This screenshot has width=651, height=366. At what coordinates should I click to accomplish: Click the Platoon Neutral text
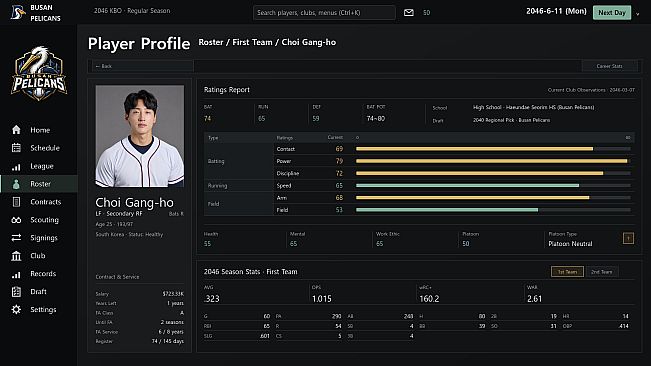click(x=570, y=244)
